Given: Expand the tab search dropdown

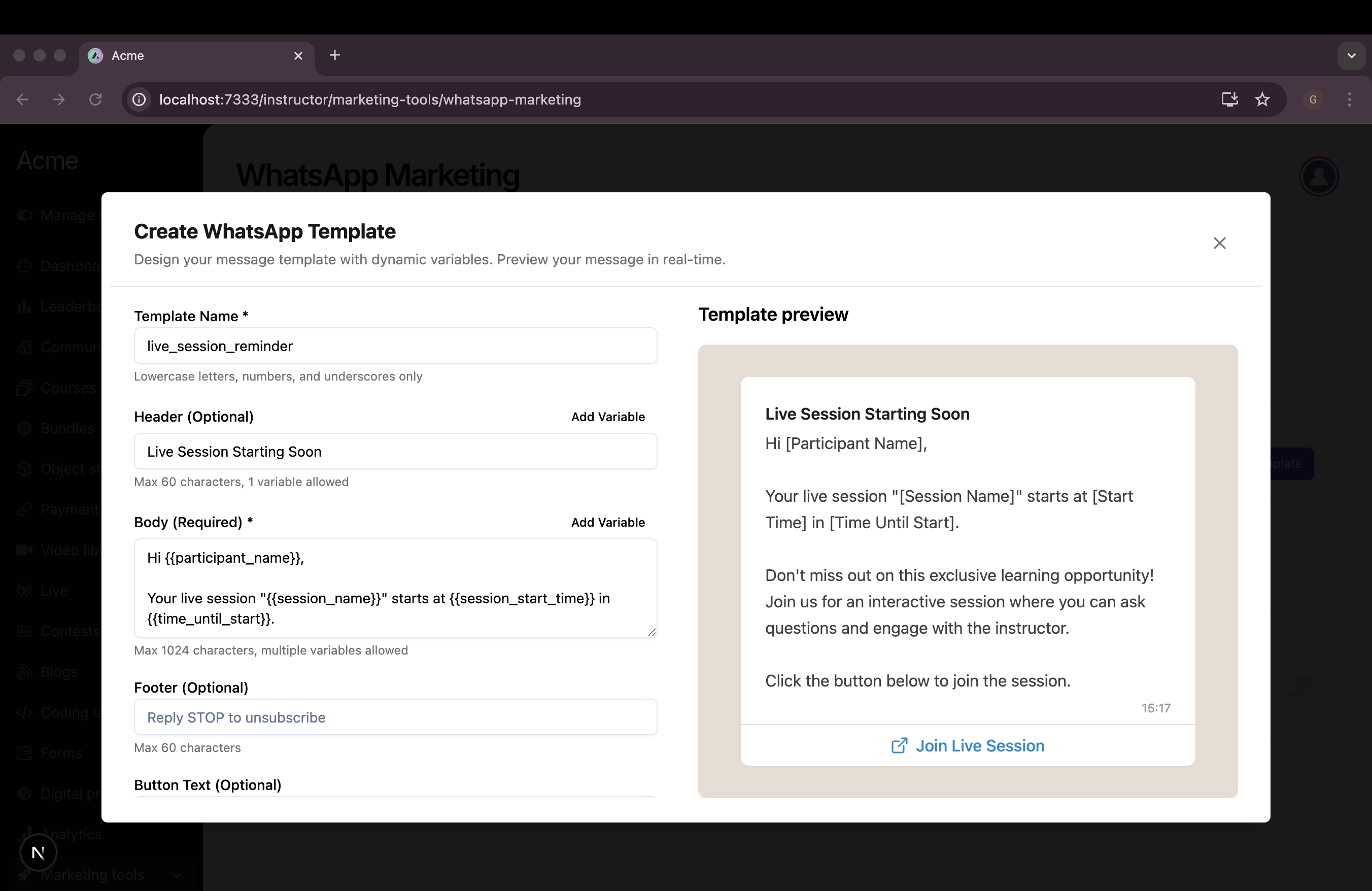Looking at the screenshot, I should click(1351, 55).
